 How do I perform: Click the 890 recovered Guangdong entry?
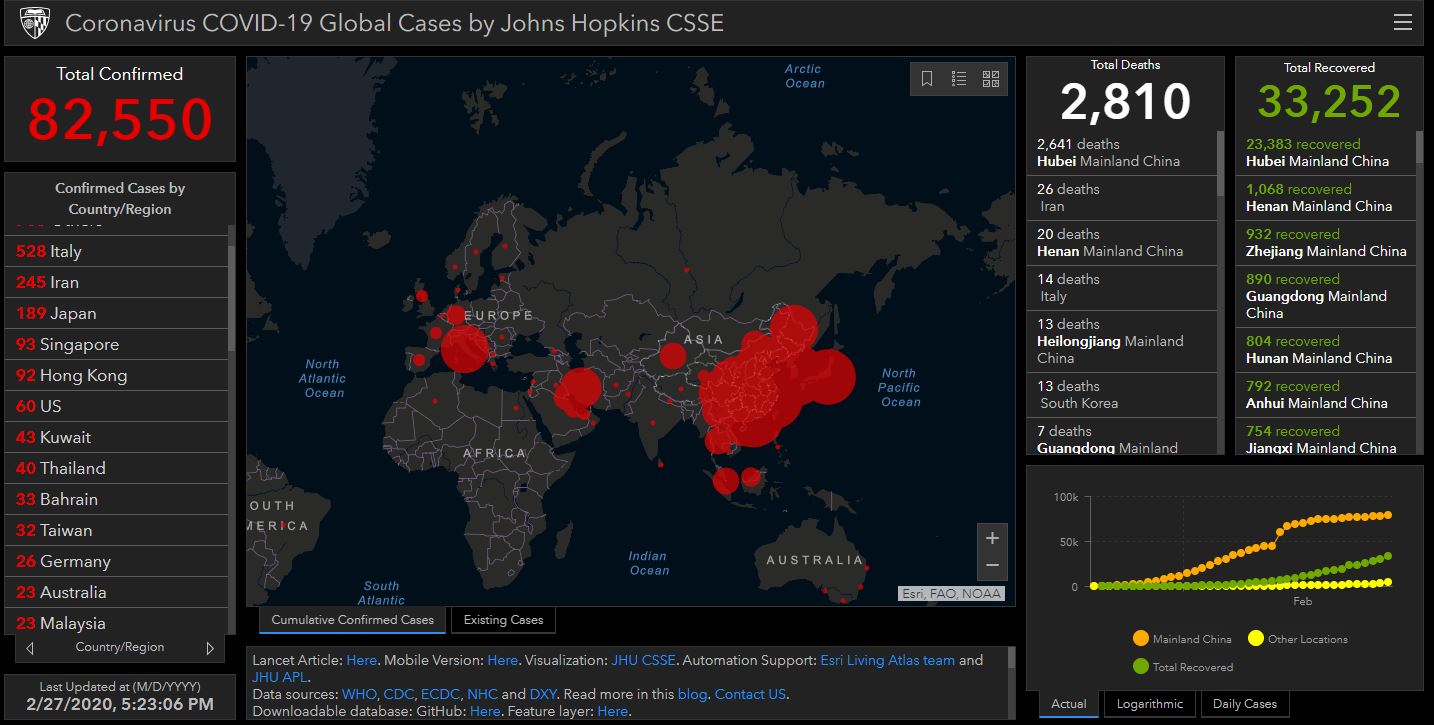click(1326, 296)
